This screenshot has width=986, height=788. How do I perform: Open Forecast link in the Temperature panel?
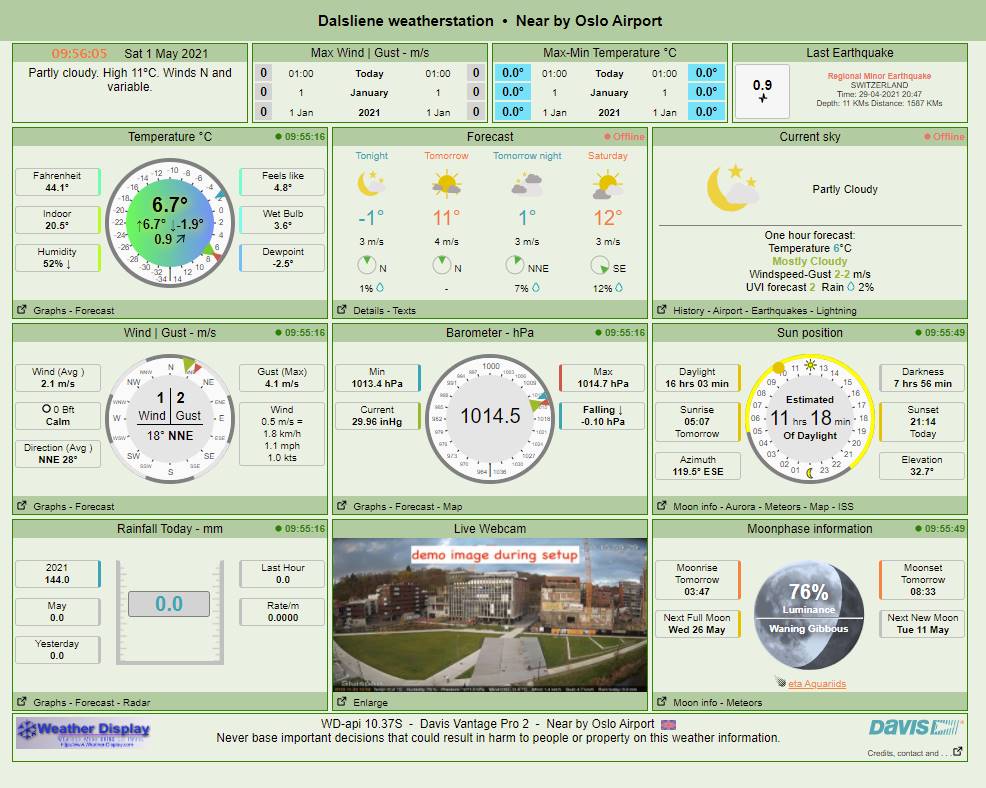[x=95, y=311]
